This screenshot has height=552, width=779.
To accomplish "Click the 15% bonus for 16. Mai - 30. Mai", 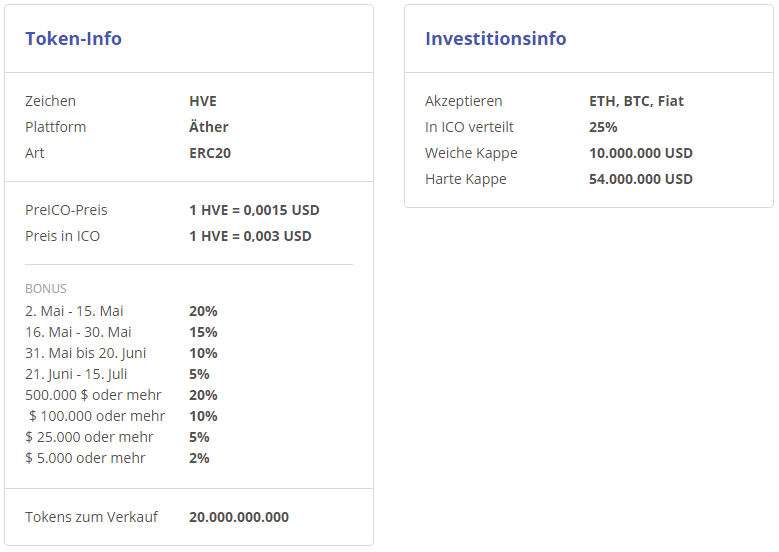I will coord(203,332).
